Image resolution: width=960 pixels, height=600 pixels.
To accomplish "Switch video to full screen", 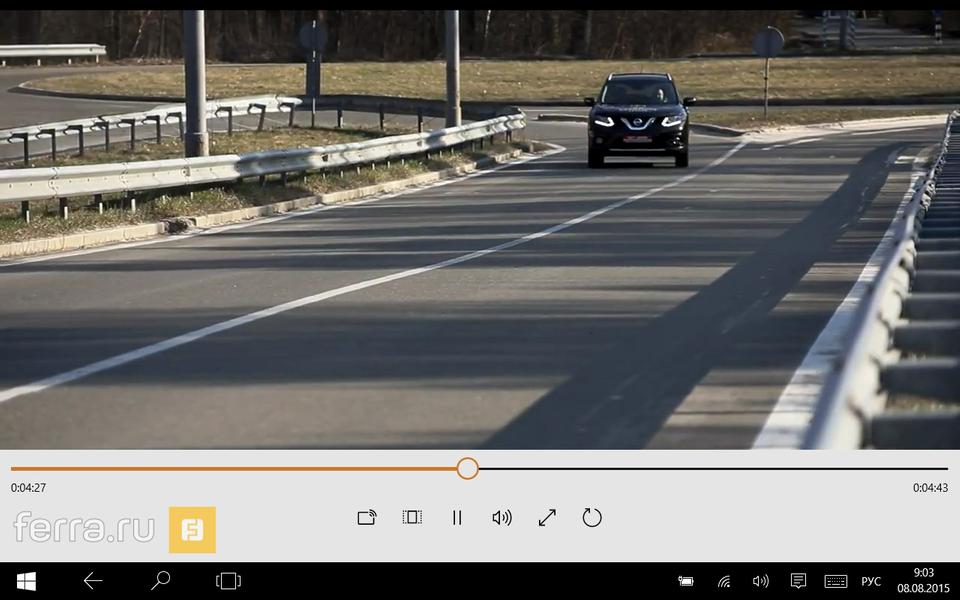I will click(547, 518).
